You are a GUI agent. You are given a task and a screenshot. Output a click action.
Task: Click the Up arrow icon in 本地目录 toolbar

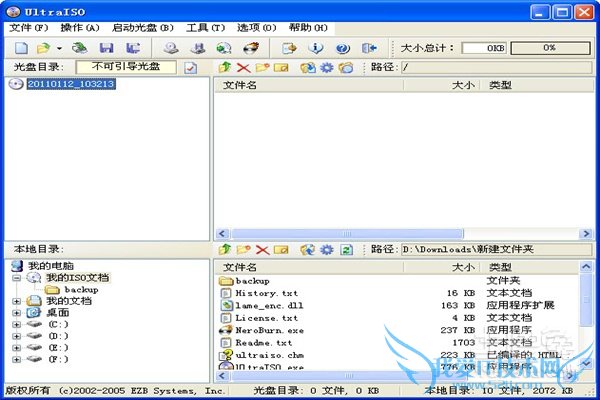coord(225,250)
